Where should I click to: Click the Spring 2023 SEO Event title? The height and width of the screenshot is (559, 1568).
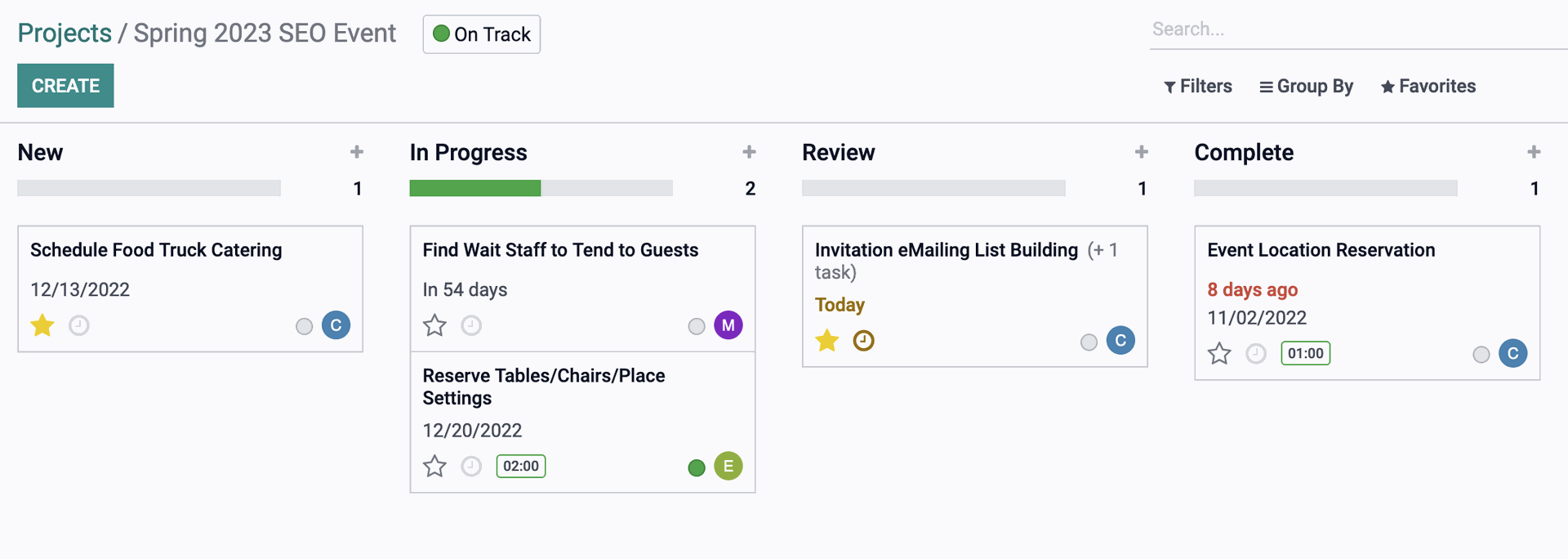tap(265, 33)
